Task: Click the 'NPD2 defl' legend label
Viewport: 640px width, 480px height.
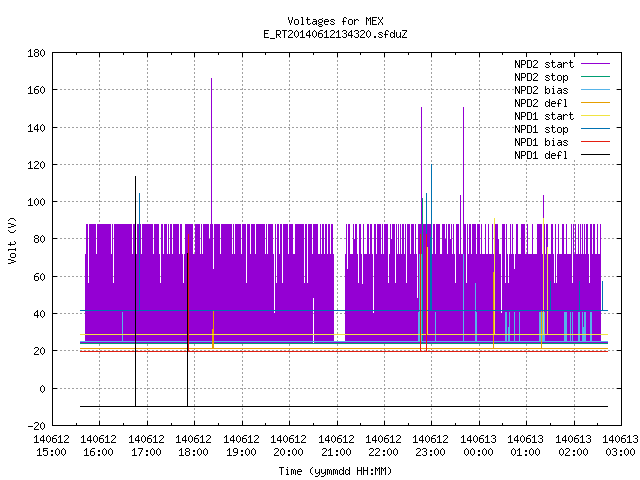Action: click(541, 103)
